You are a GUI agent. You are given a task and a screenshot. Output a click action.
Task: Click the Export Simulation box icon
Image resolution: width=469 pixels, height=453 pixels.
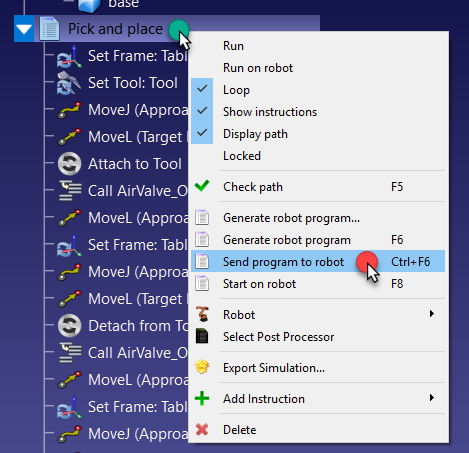point(202,367)
